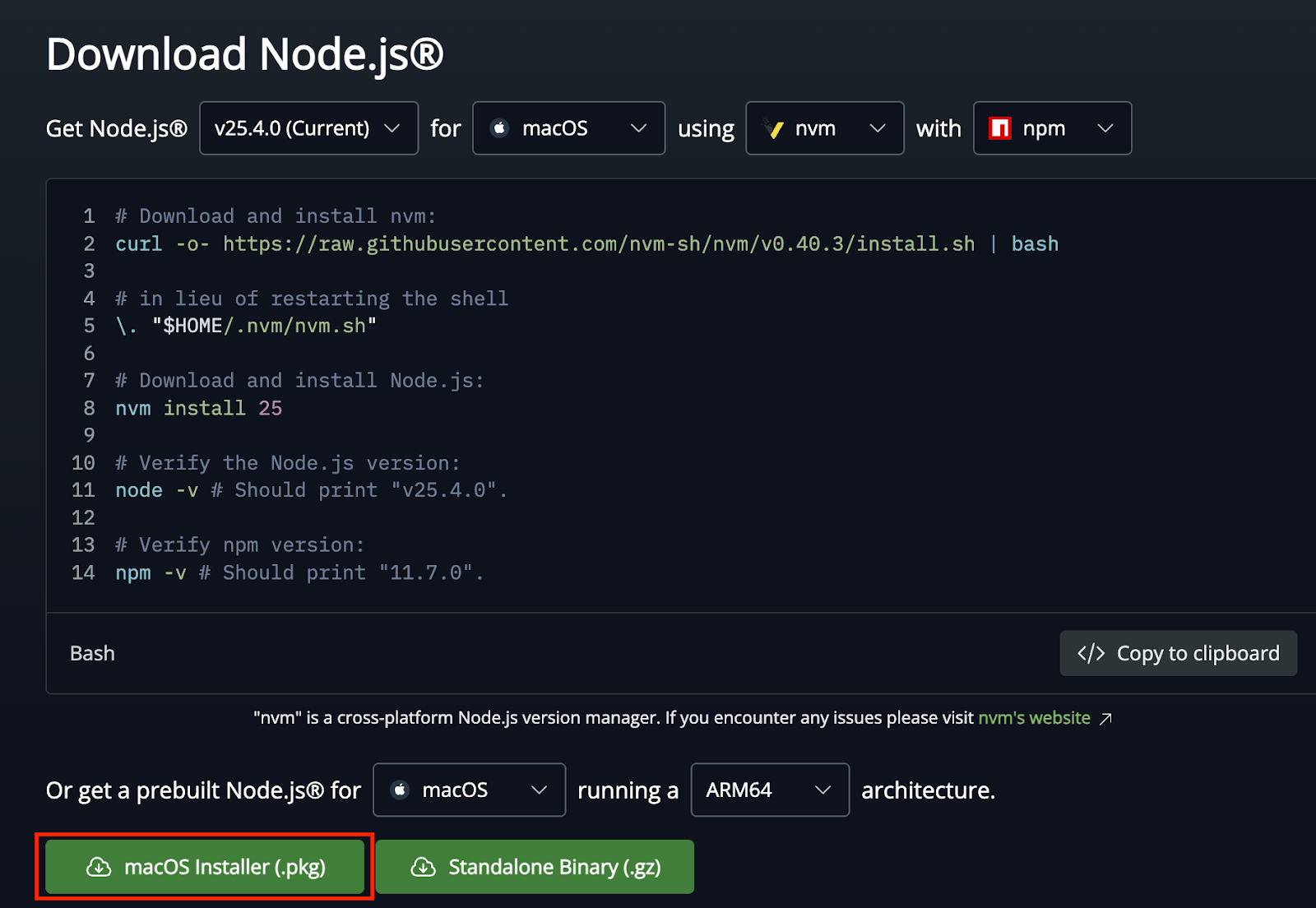Download the macOS Installer (.pkg)

[205, 867]
